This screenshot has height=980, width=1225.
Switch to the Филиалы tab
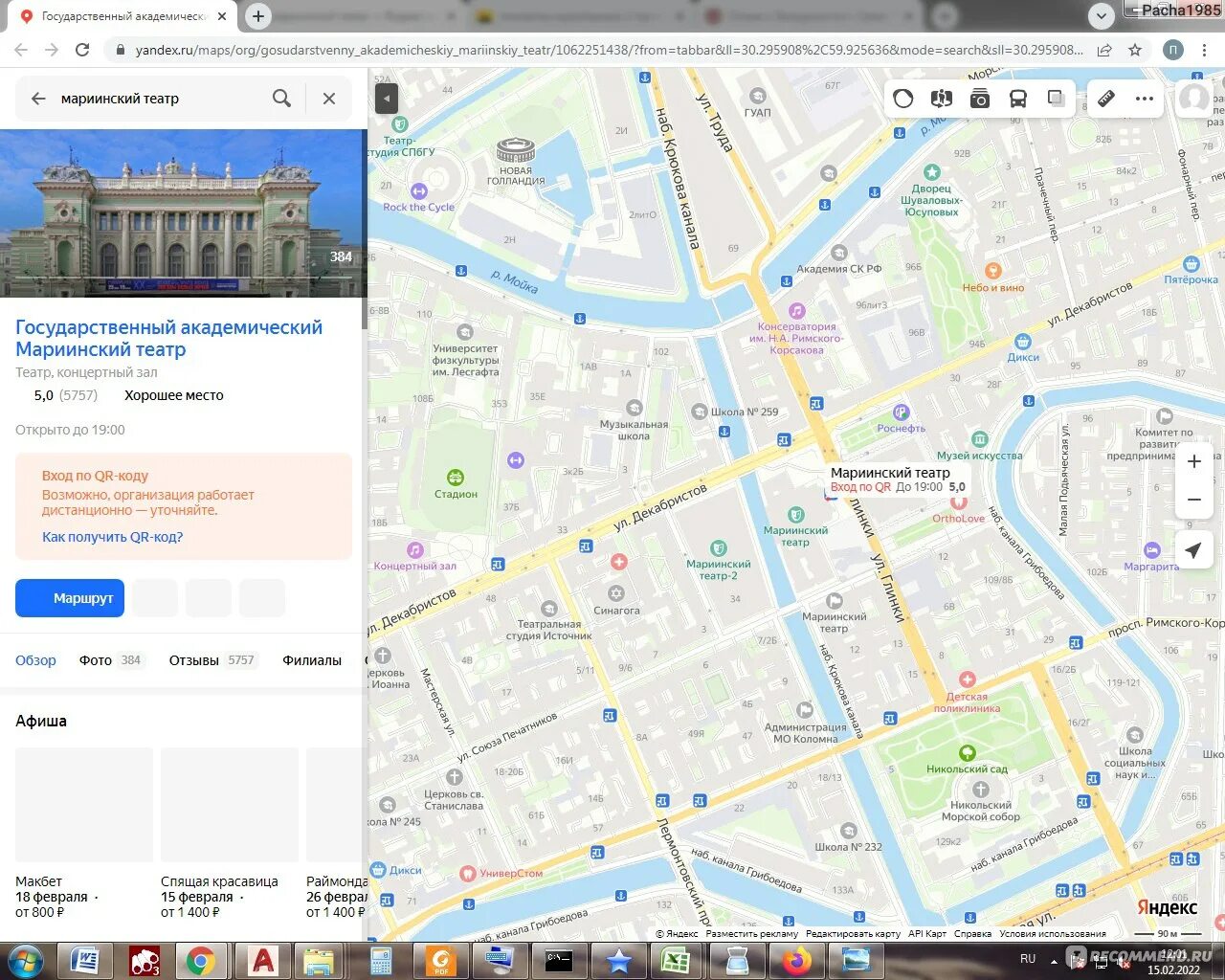[312, 660]
